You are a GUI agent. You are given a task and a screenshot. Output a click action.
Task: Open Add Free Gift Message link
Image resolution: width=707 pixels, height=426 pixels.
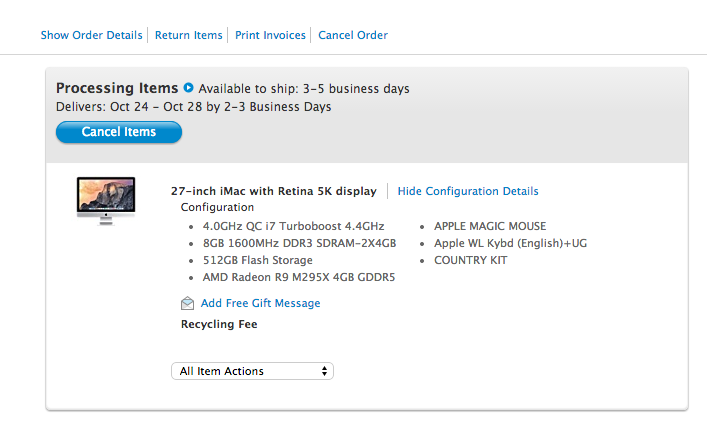260,303
